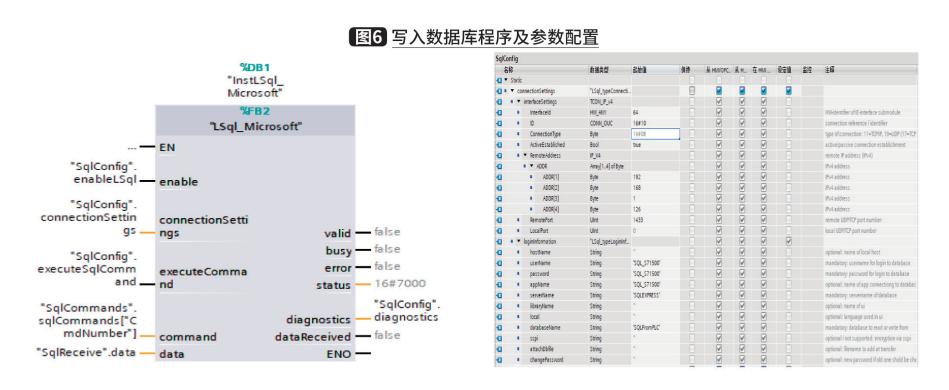Uncheck 在 HMI visibility for the password row

[764, 274]
